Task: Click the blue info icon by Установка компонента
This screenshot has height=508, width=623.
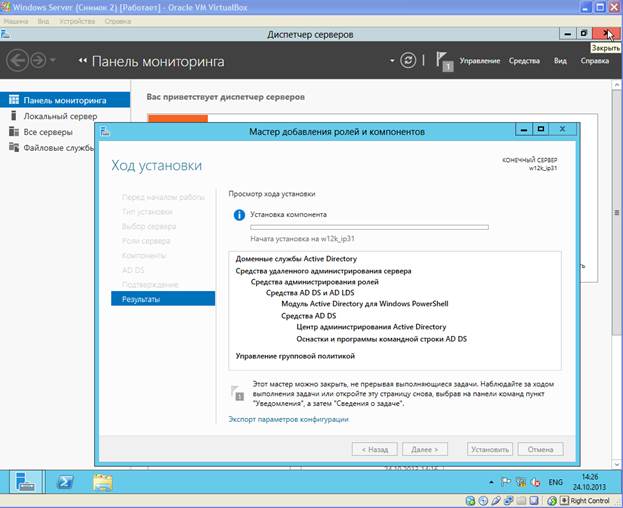Action: [x=239, y=215]
